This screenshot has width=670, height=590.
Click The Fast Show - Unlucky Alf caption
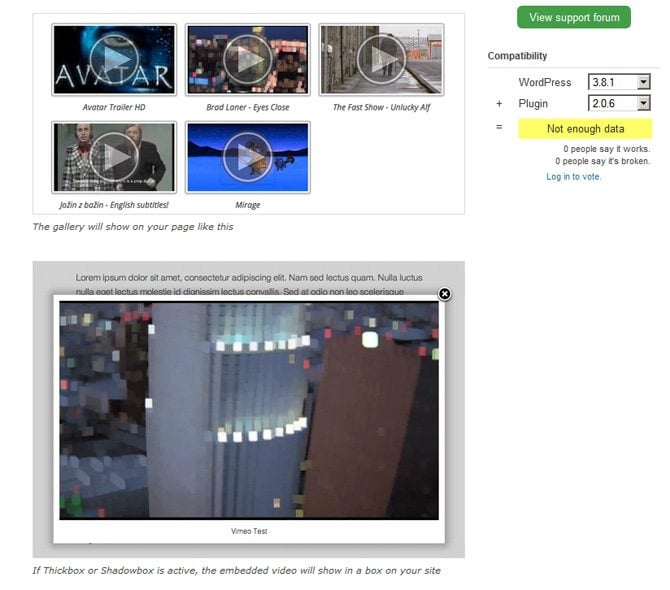click(381, 107)
